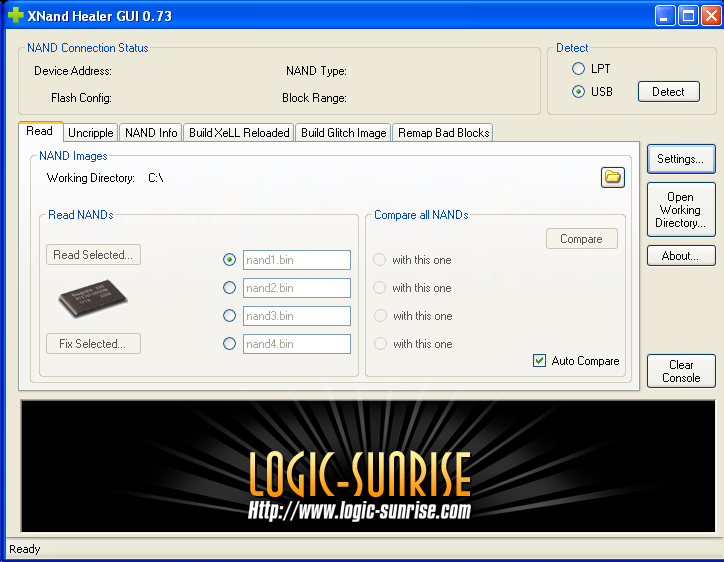Screen dimensions: 724x562
Task: Click the NAND chip image
Action: click(93, 298)
